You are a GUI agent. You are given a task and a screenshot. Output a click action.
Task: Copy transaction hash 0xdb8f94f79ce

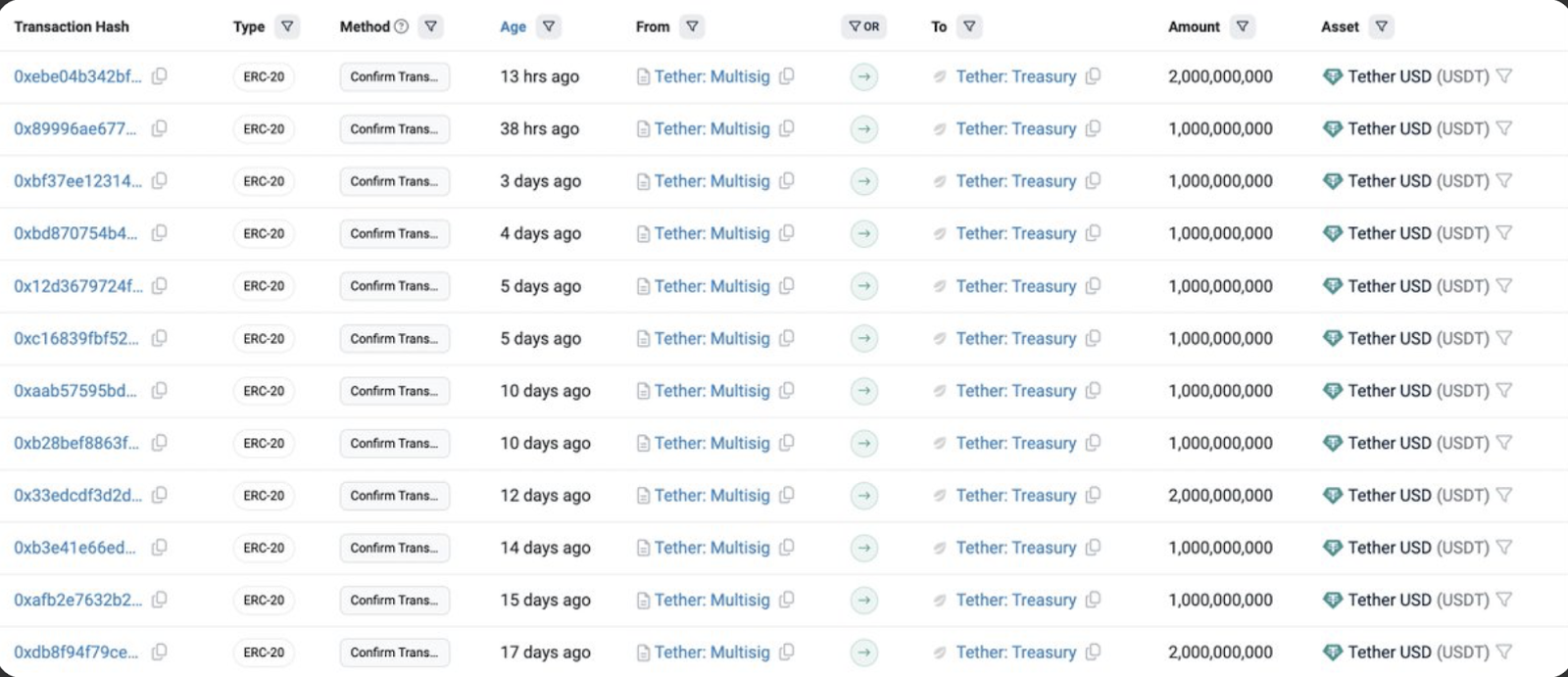click(160, 652)
